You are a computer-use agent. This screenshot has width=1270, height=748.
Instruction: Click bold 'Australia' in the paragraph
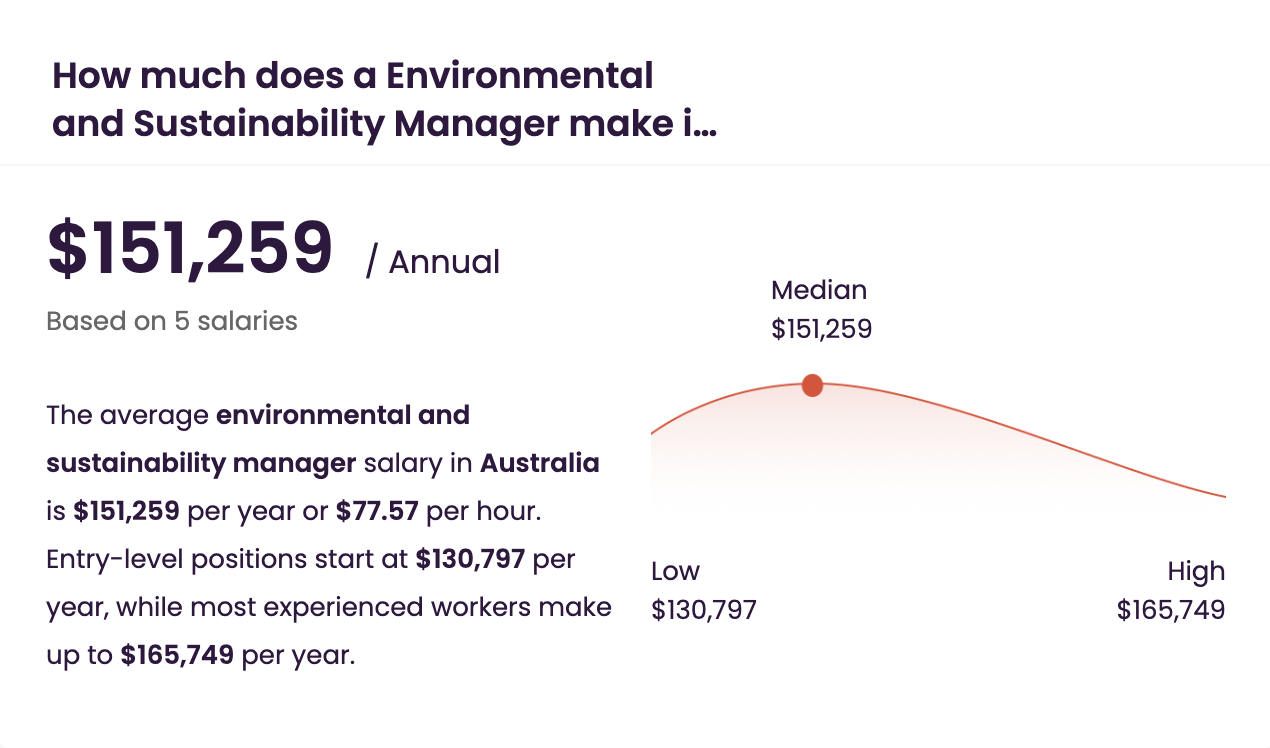click(x=540, y=463)
